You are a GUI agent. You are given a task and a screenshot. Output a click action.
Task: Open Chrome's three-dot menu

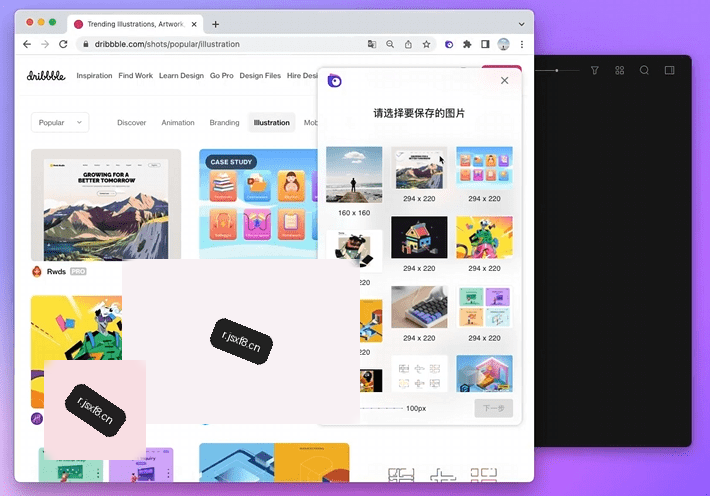[522, 44]
